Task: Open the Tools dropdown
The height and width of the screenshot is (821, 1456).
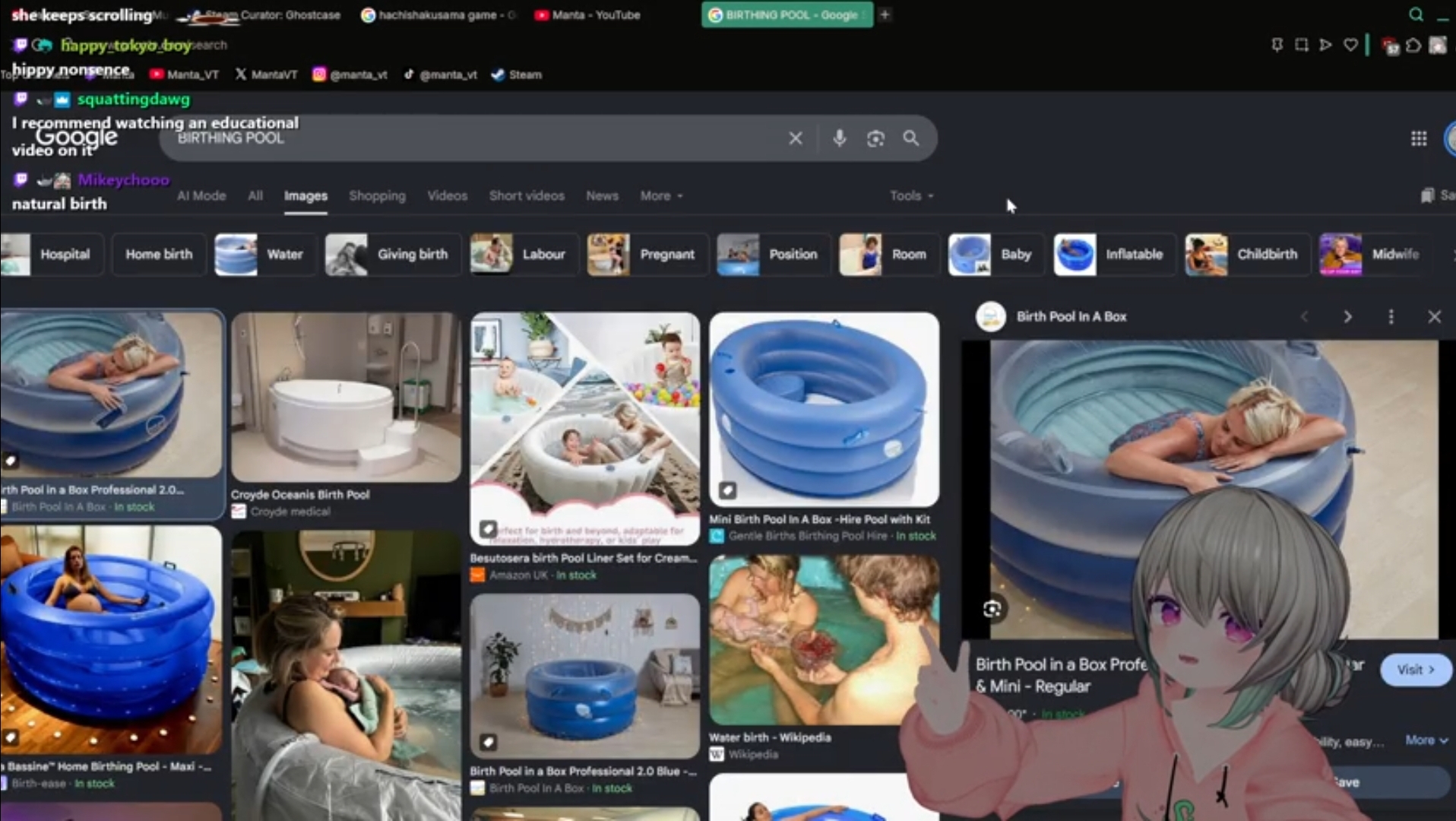Action: (911, 195)
